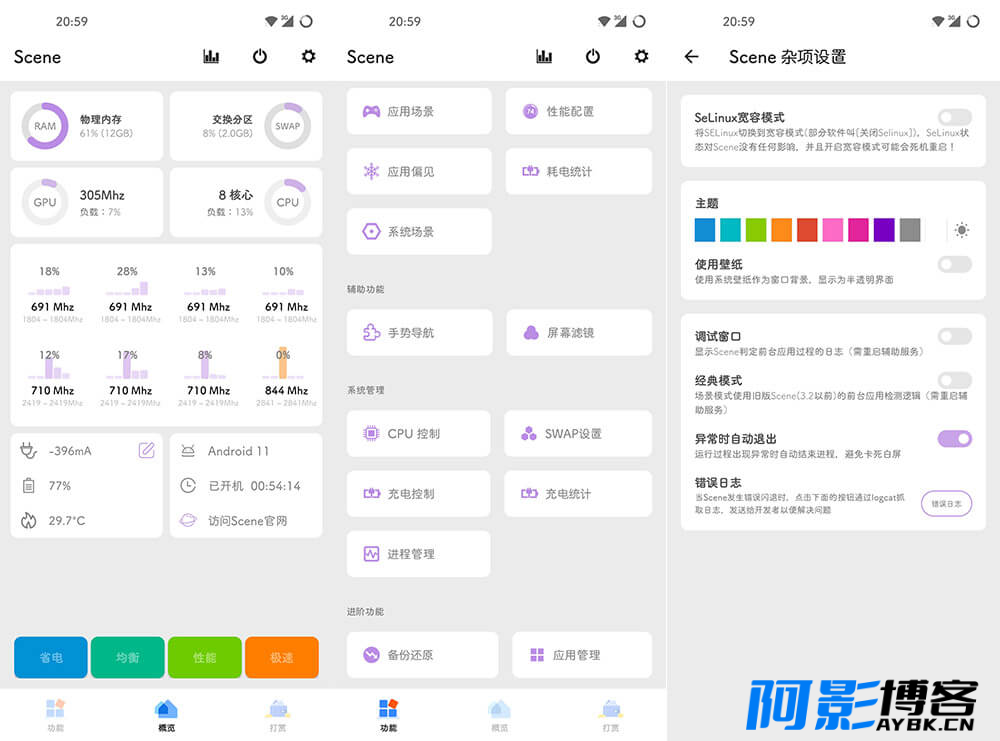1000x741 pixels.
Task: Disable 异常时自动退出 switch
Action: (x=955, y=439)
